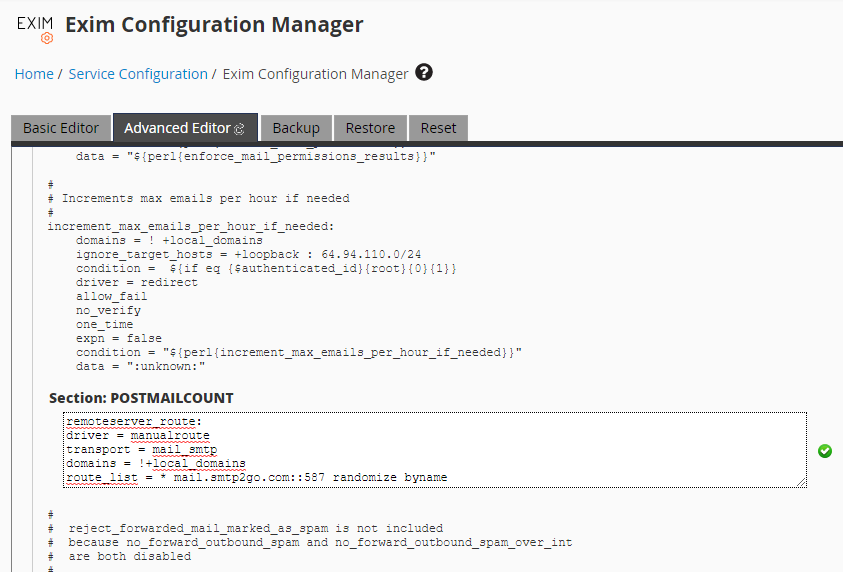Screen dimensions: 843x572
Task: Click the 'ignore_target_hosts = +loopback' line
Action: click(x=248, y=254)
